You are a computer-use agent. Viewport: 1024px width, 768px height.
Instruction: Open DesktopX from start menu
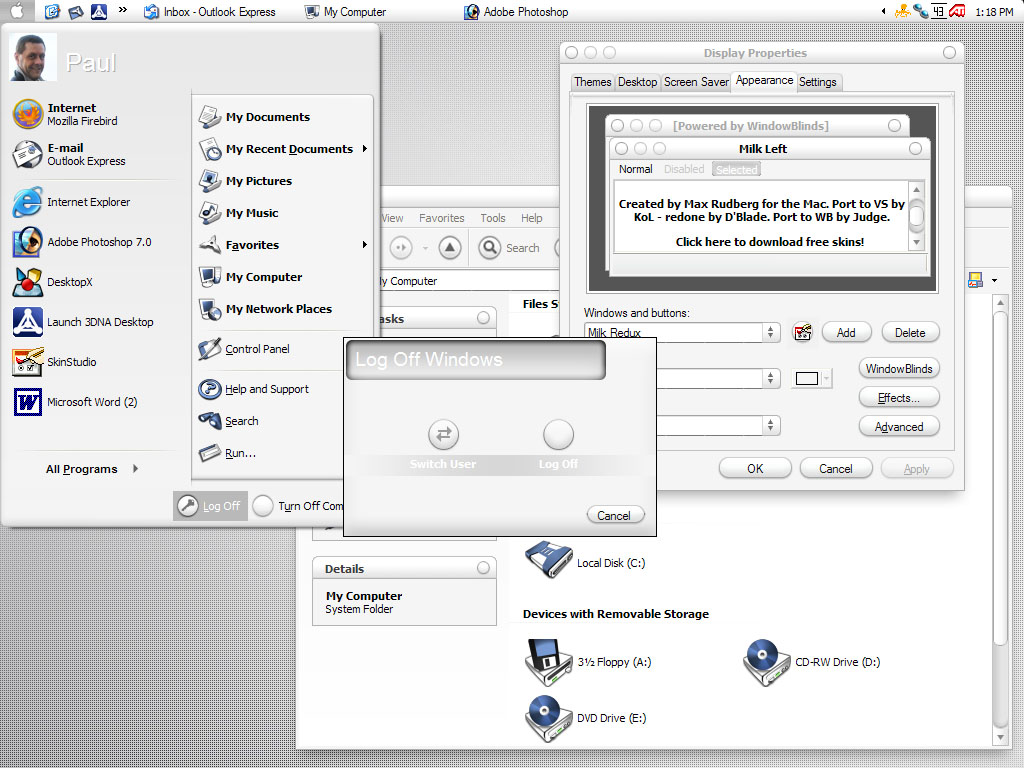(53, 282)
